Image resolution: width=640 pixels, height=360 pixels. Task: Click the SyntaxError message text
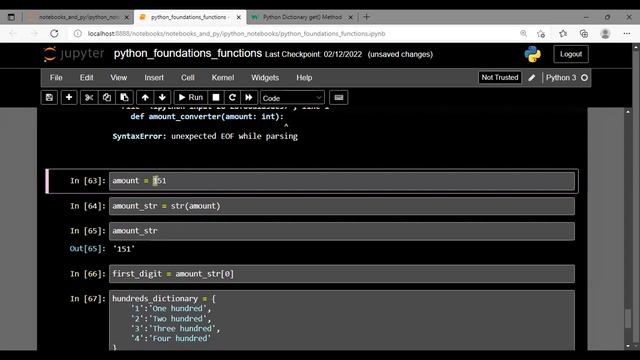(205, 136)
